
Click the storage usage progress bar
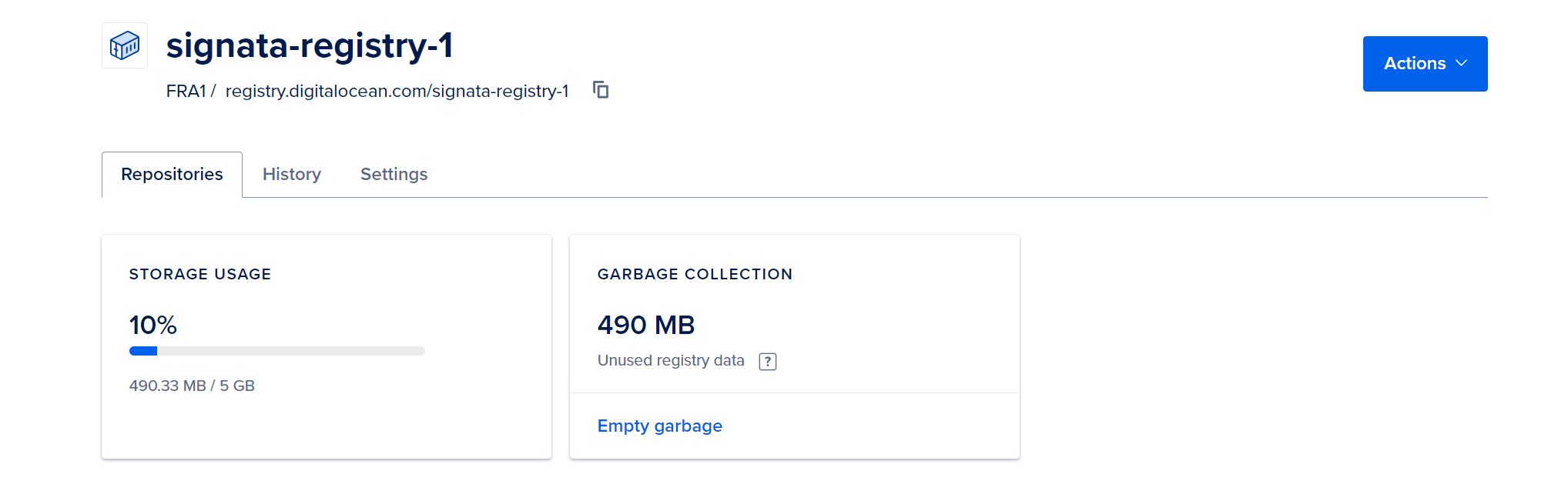tap(277, 351)
